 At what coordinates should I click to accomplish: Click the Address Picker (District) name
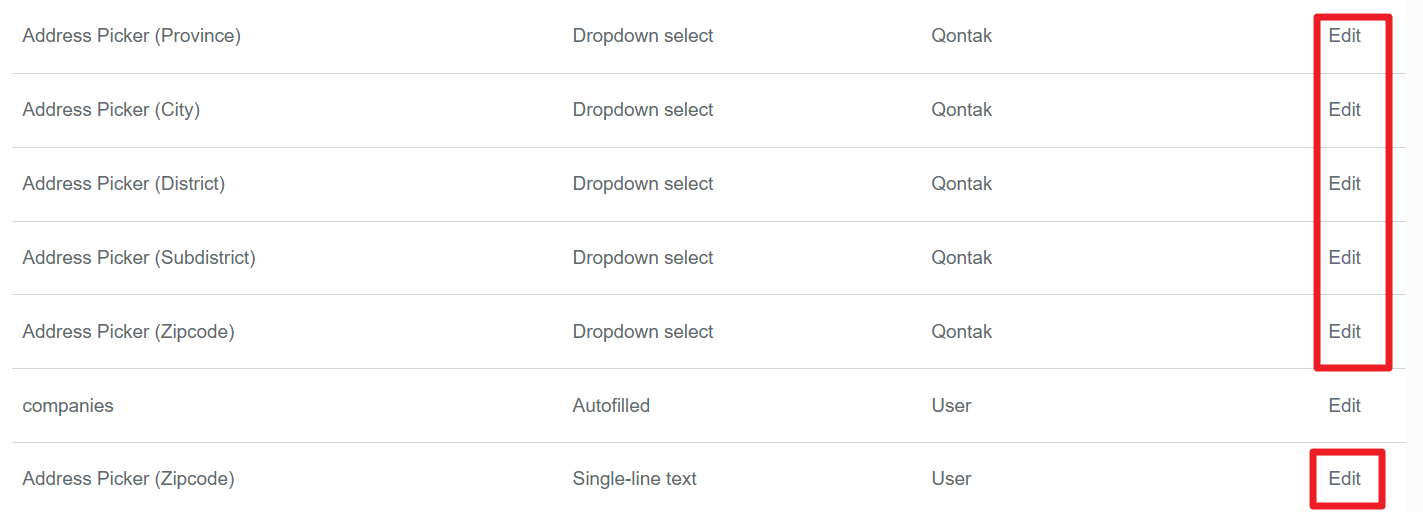tap(123, 184)
